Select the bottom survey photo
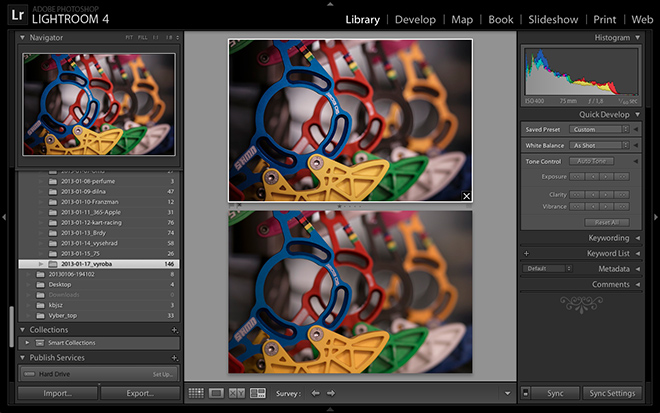This screenshot has width=660, height=413. (350, 292)
